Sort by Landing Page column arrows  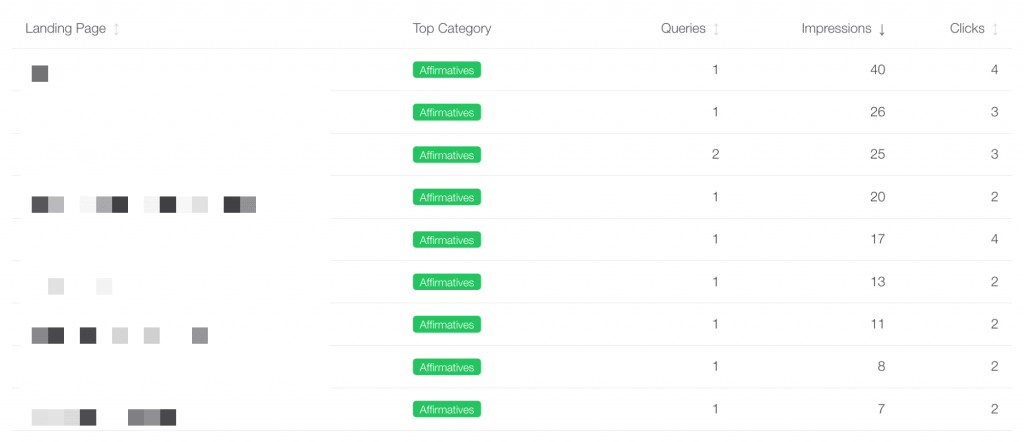coord(116,29)
